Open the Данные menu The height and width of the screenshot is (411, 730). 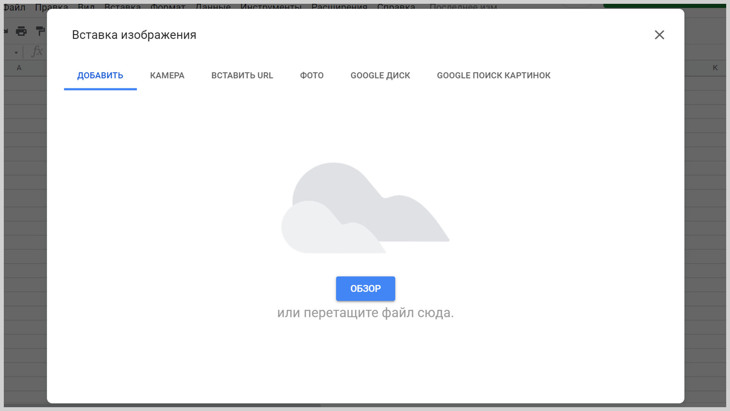pyautogui.click(x=213, y=6)
